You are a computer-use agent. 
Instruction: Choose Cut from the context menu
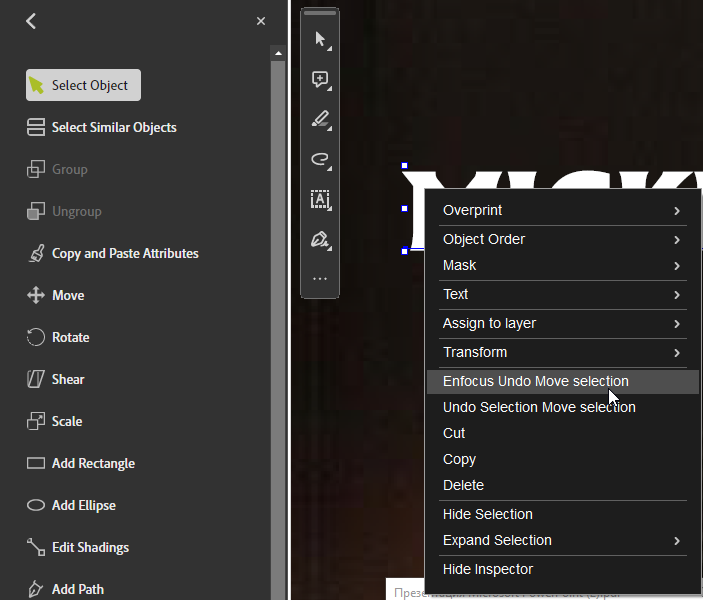coord(563,433)
